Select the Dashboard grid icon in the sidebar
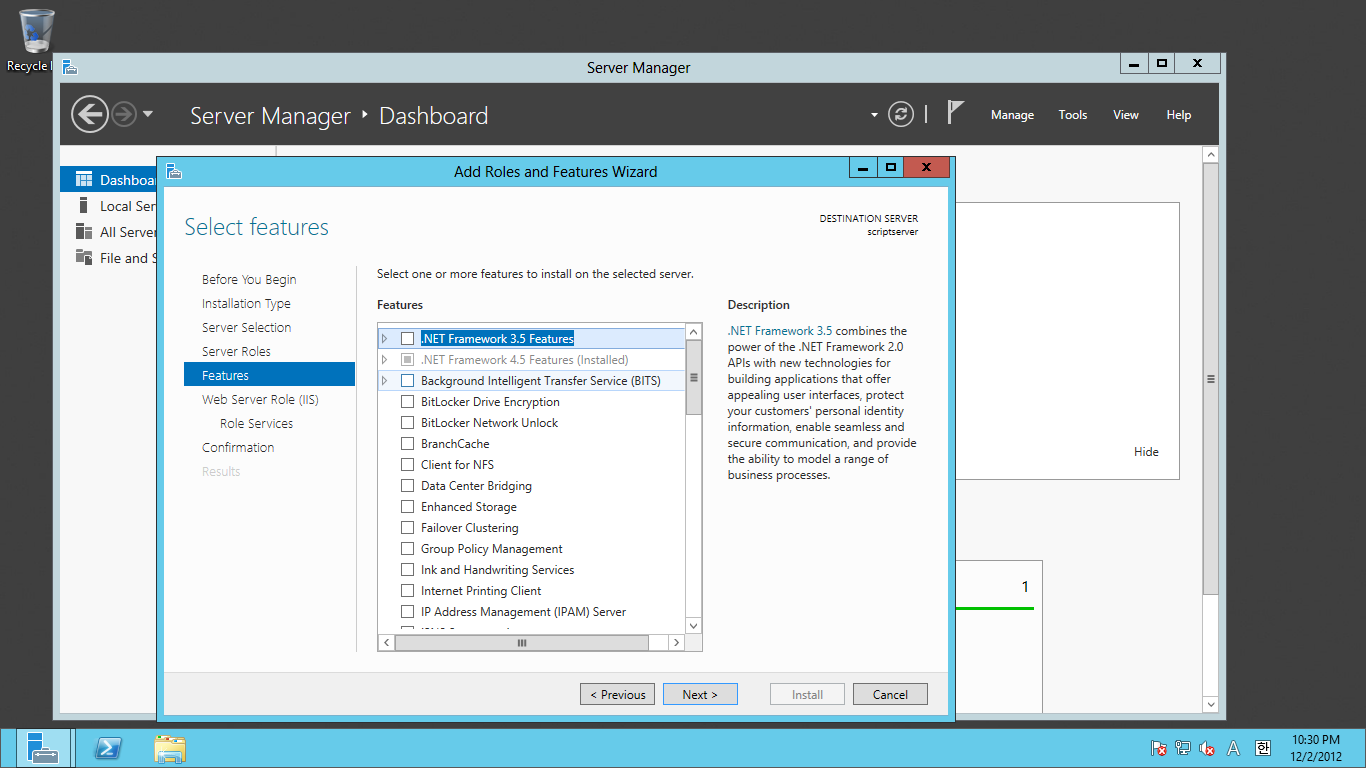1366x768 pixels. pyautogui.click(x=84, y=180)
